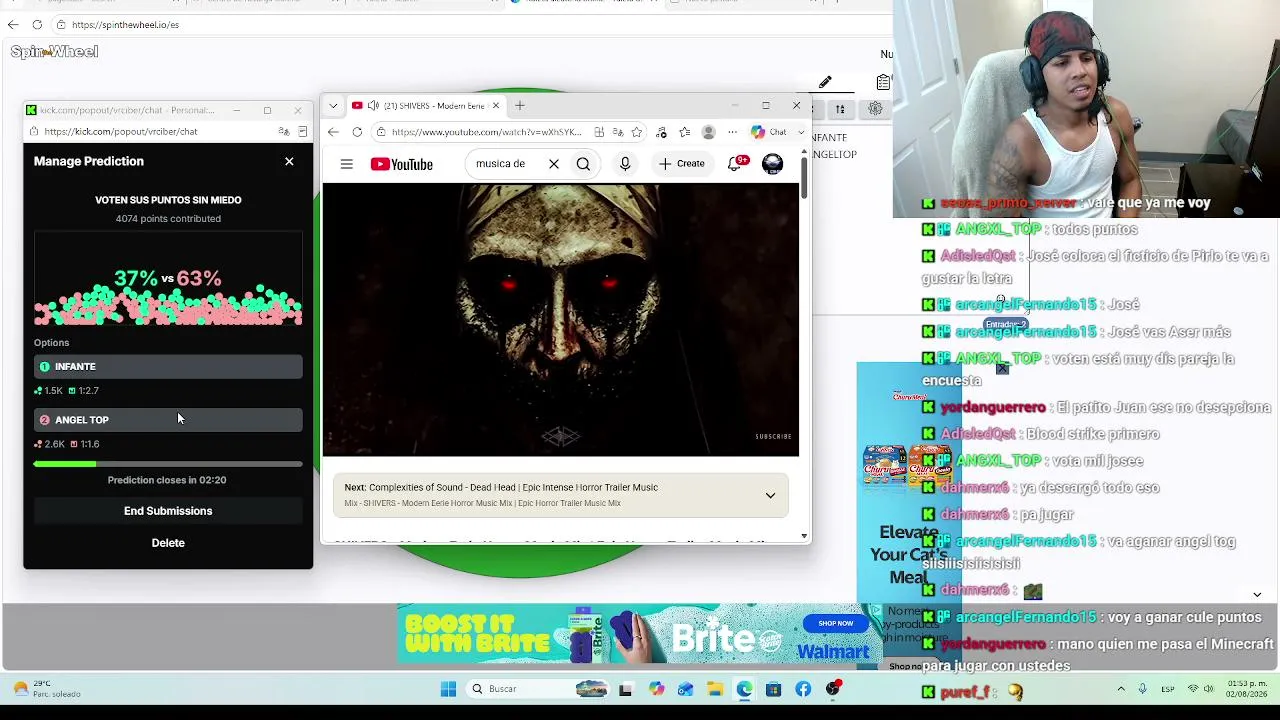
Task: Open the YouTube account avatar menu
Action: click(x=773, y=164)
